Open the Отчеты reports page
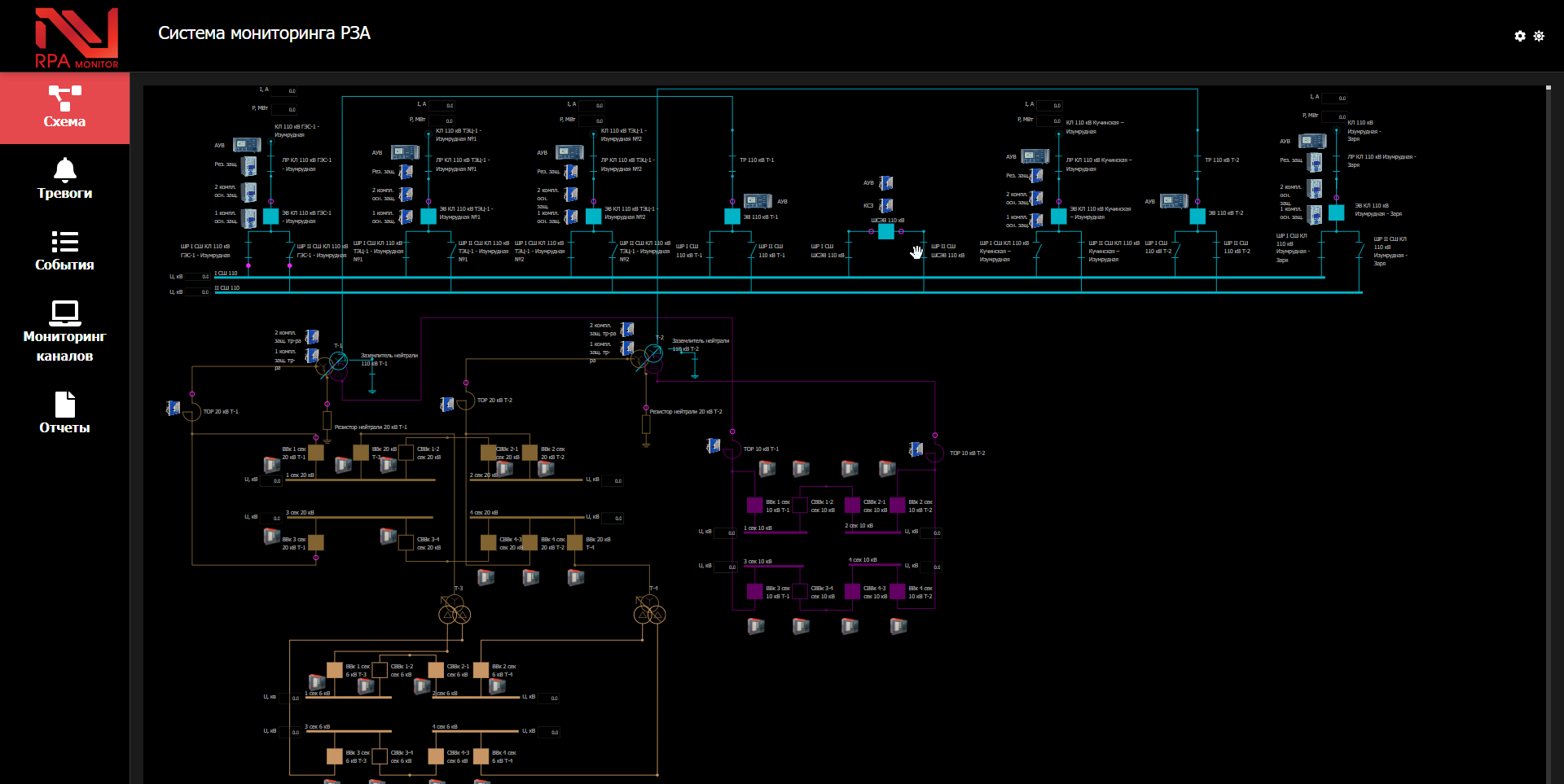Viewport: 1564px width, 784px height. coord(64,413)
